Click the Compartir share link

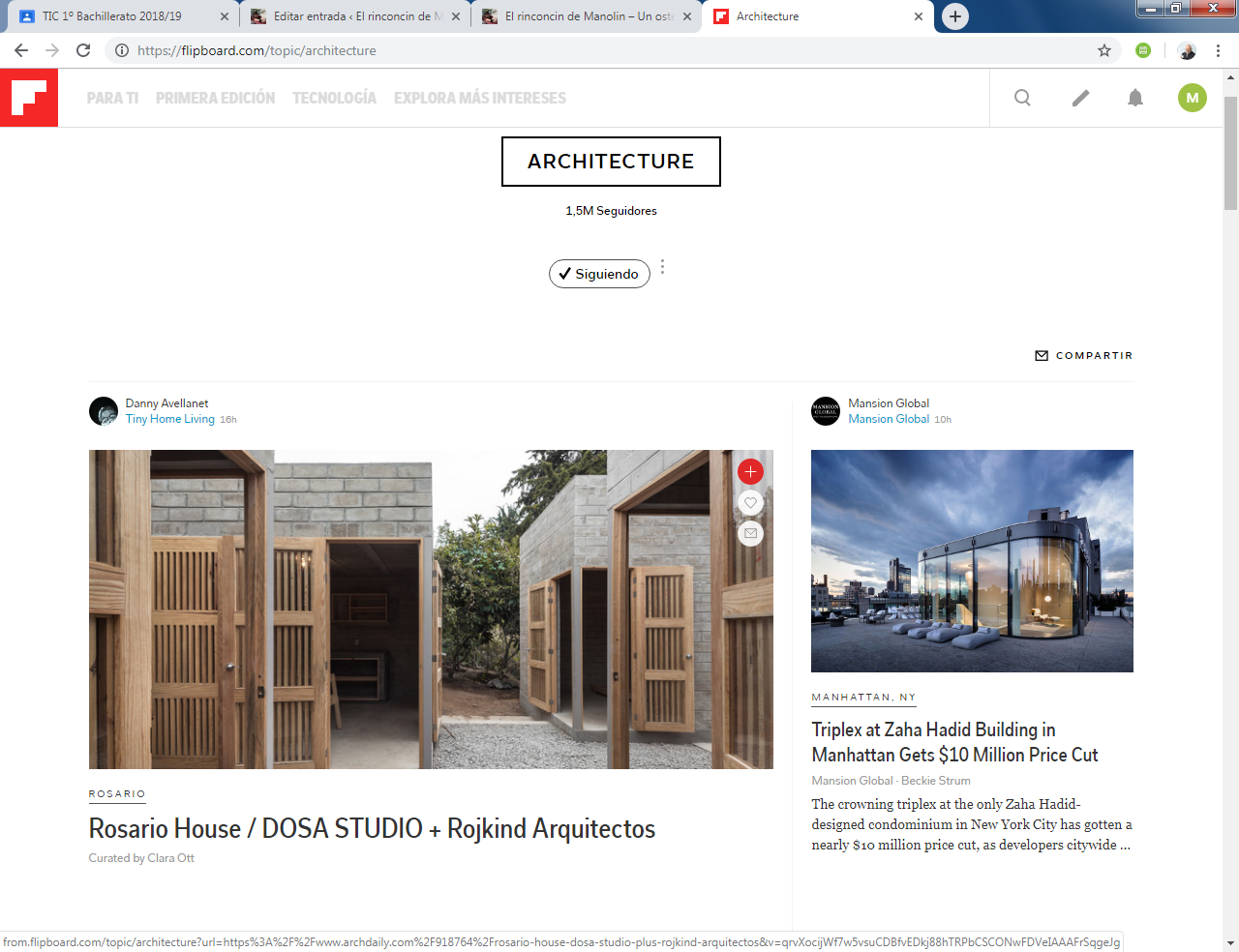tap(1084, 355)
